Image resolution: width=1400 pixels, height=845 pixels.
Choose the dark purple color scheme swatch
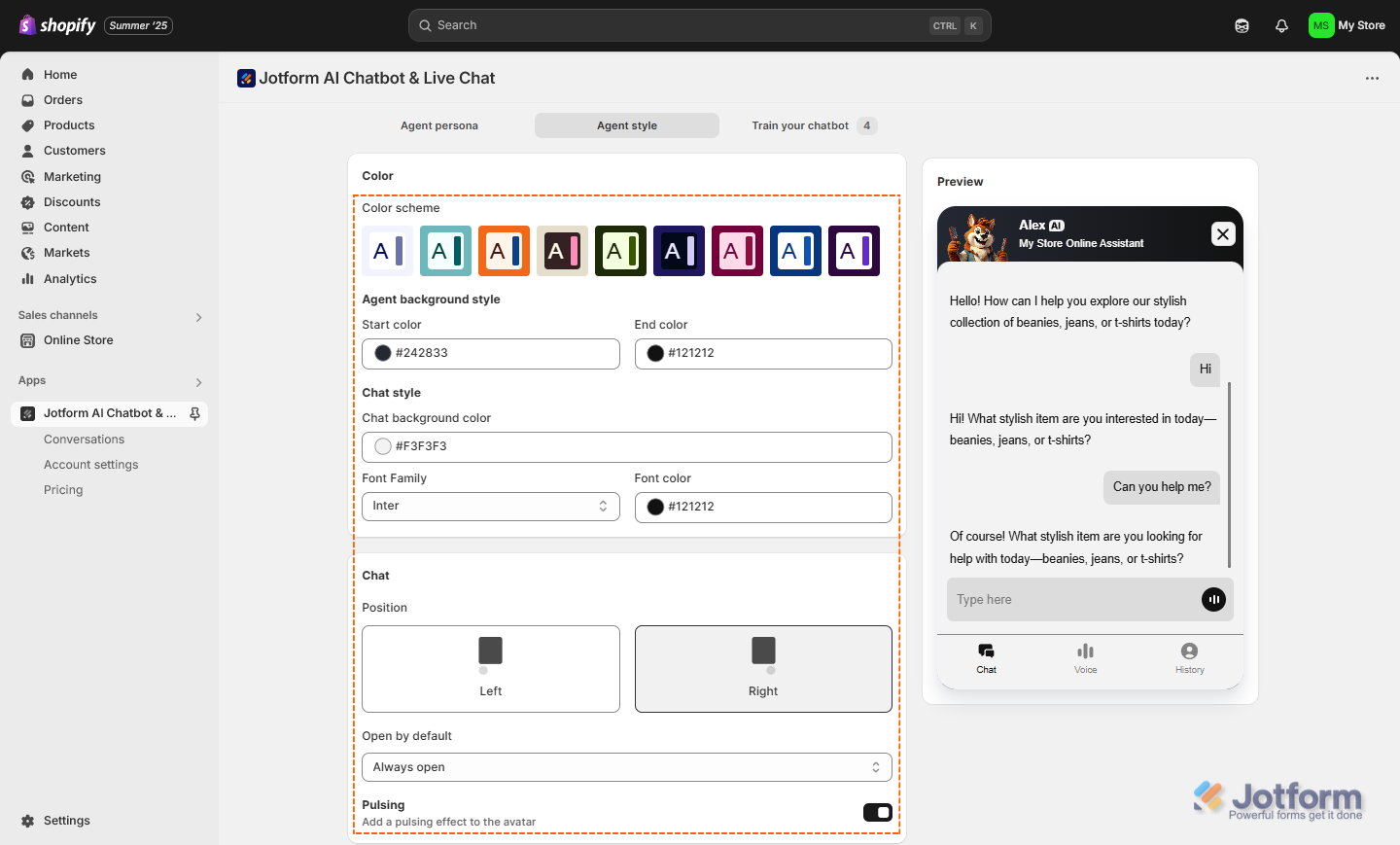(x=855, y=251)
